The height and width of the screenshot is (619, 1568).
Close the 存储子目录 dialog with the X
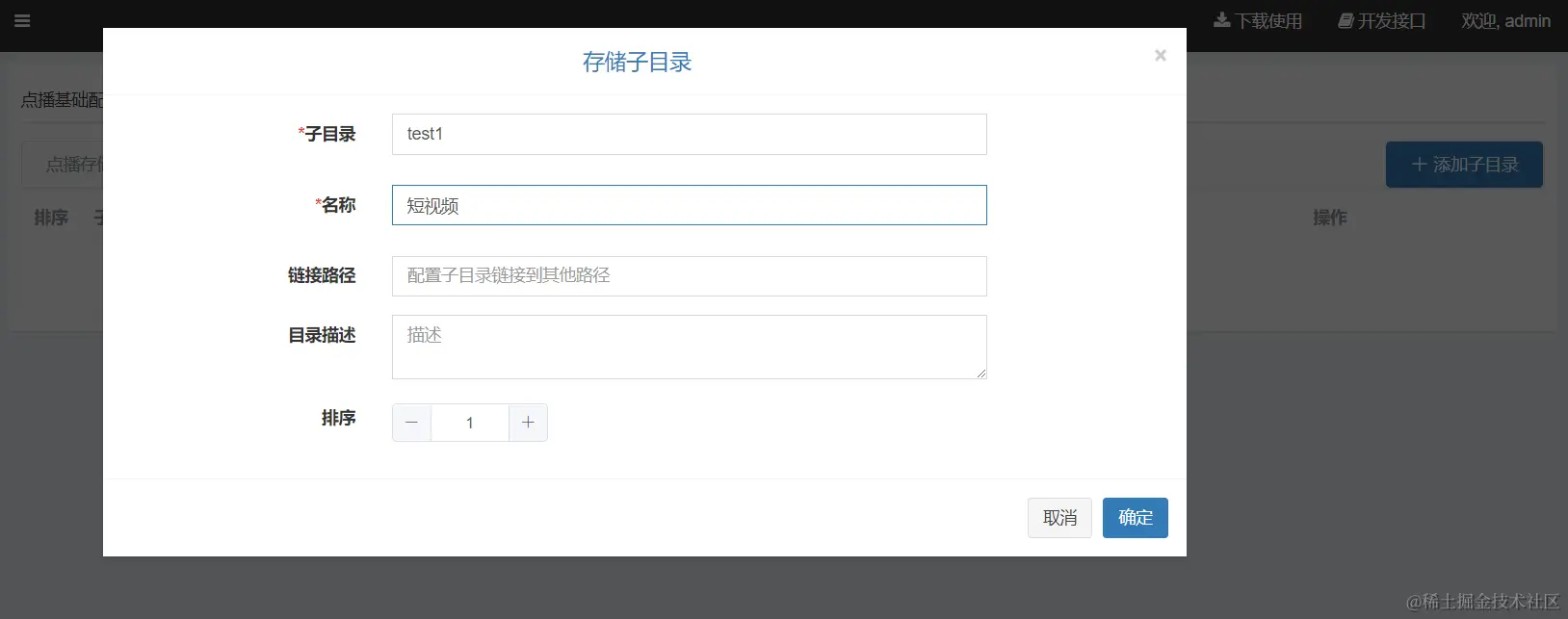click(1161, 56)
